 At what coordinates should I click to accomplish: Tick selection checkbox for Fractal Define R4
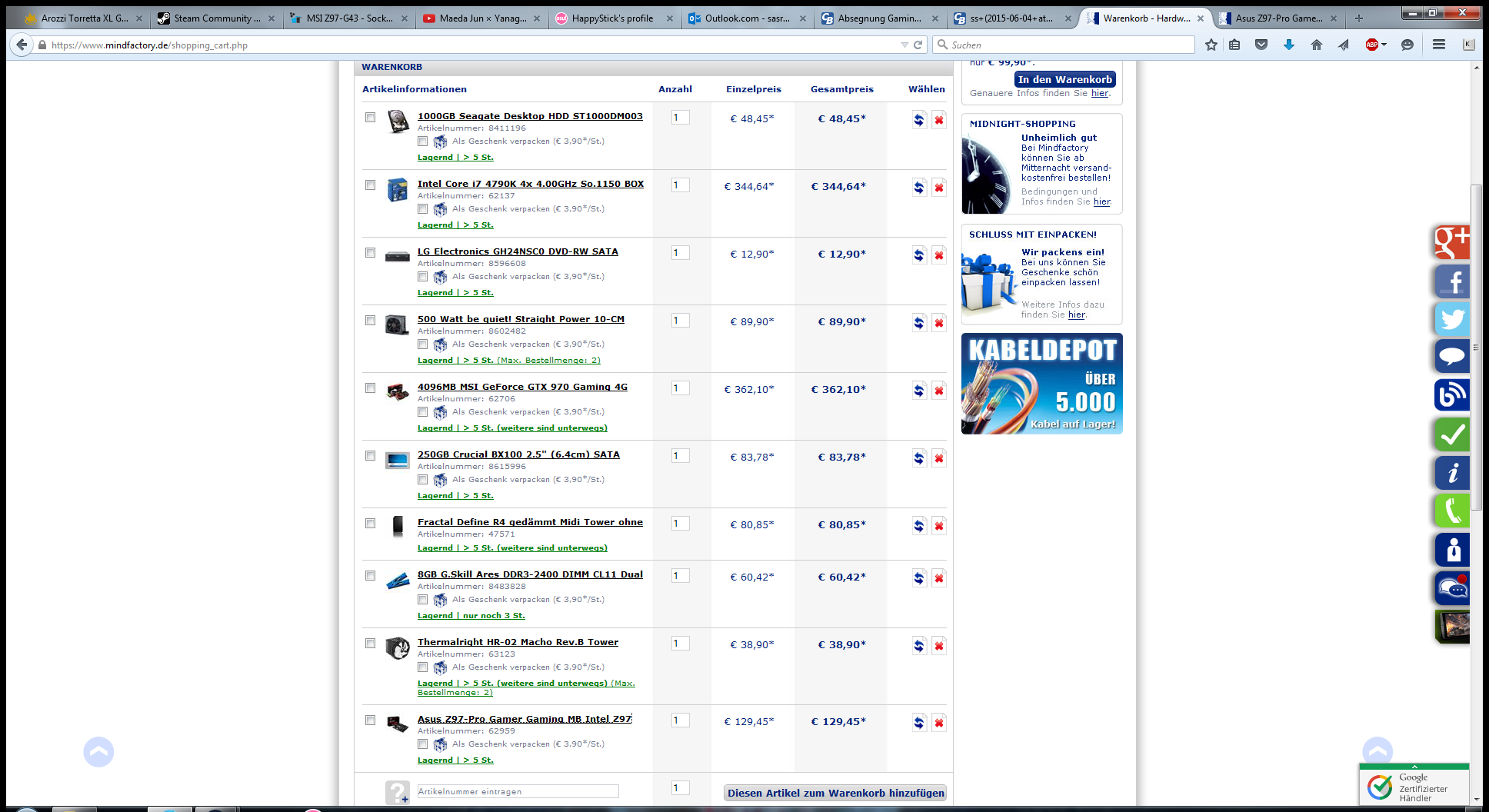(x=370, y=524)
